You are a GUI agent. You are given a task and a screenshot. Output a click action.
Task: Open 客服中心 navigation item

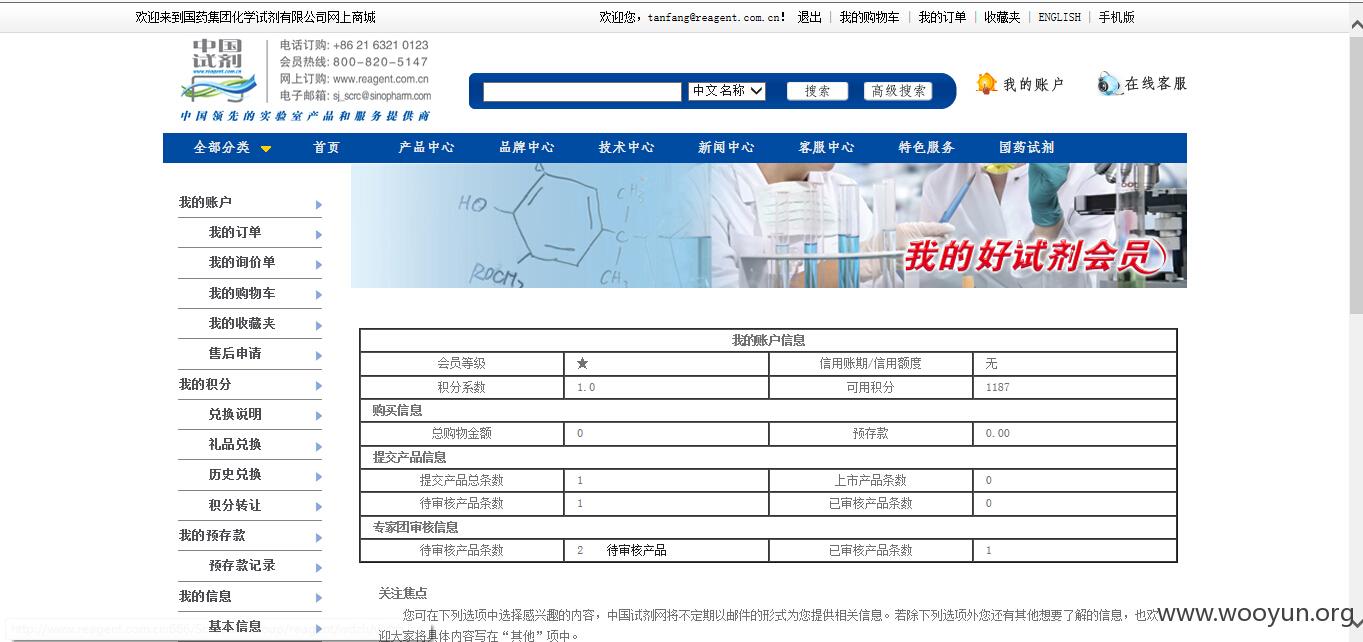click(x=827, y=147)
